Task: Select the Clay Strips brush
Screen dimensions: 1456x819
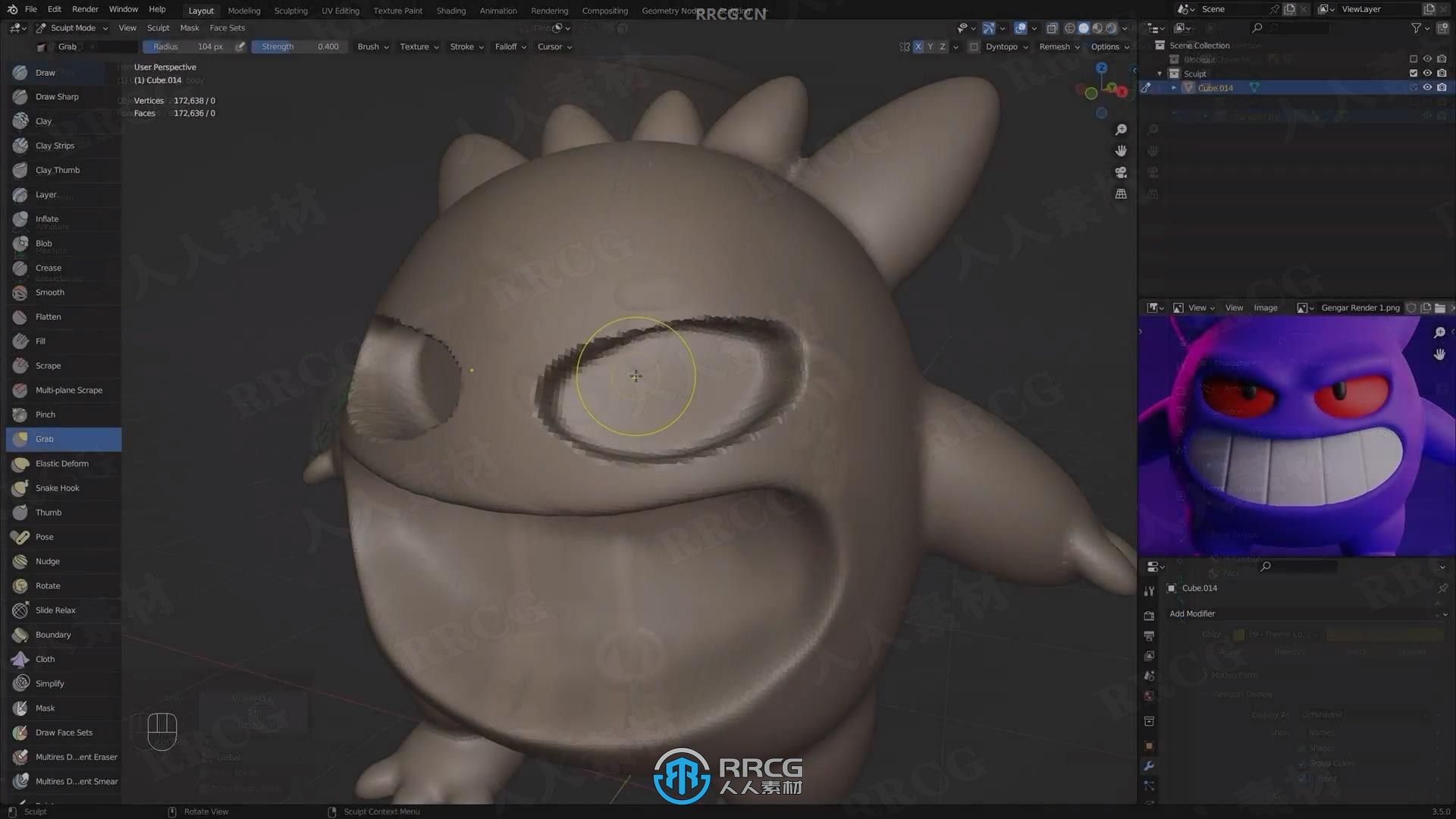Action: click(64, 146)
